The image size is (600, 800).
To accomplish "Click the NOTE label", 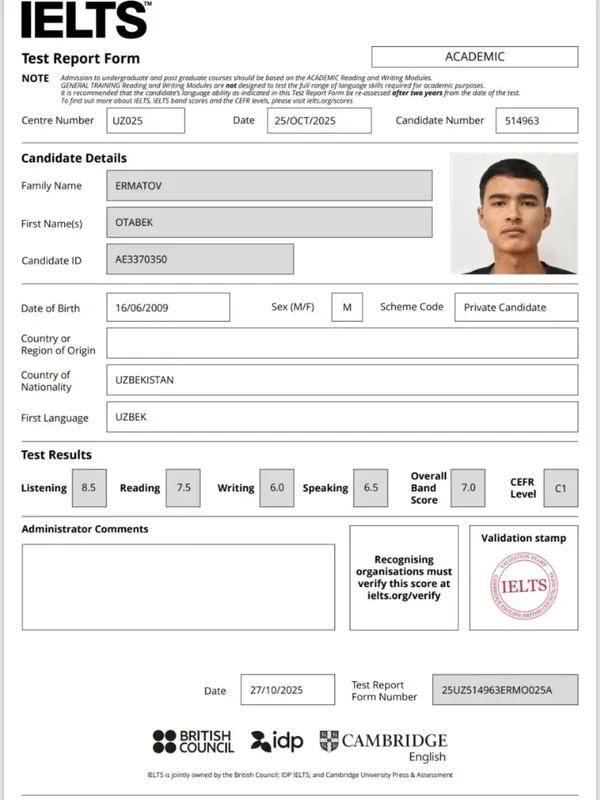I will pos(35,79).
